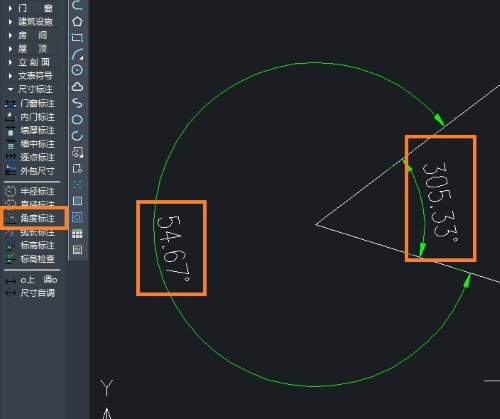Screen dimensions: 500x419
Task: Click the Y axis UCS label
Action: pos(107,388)
